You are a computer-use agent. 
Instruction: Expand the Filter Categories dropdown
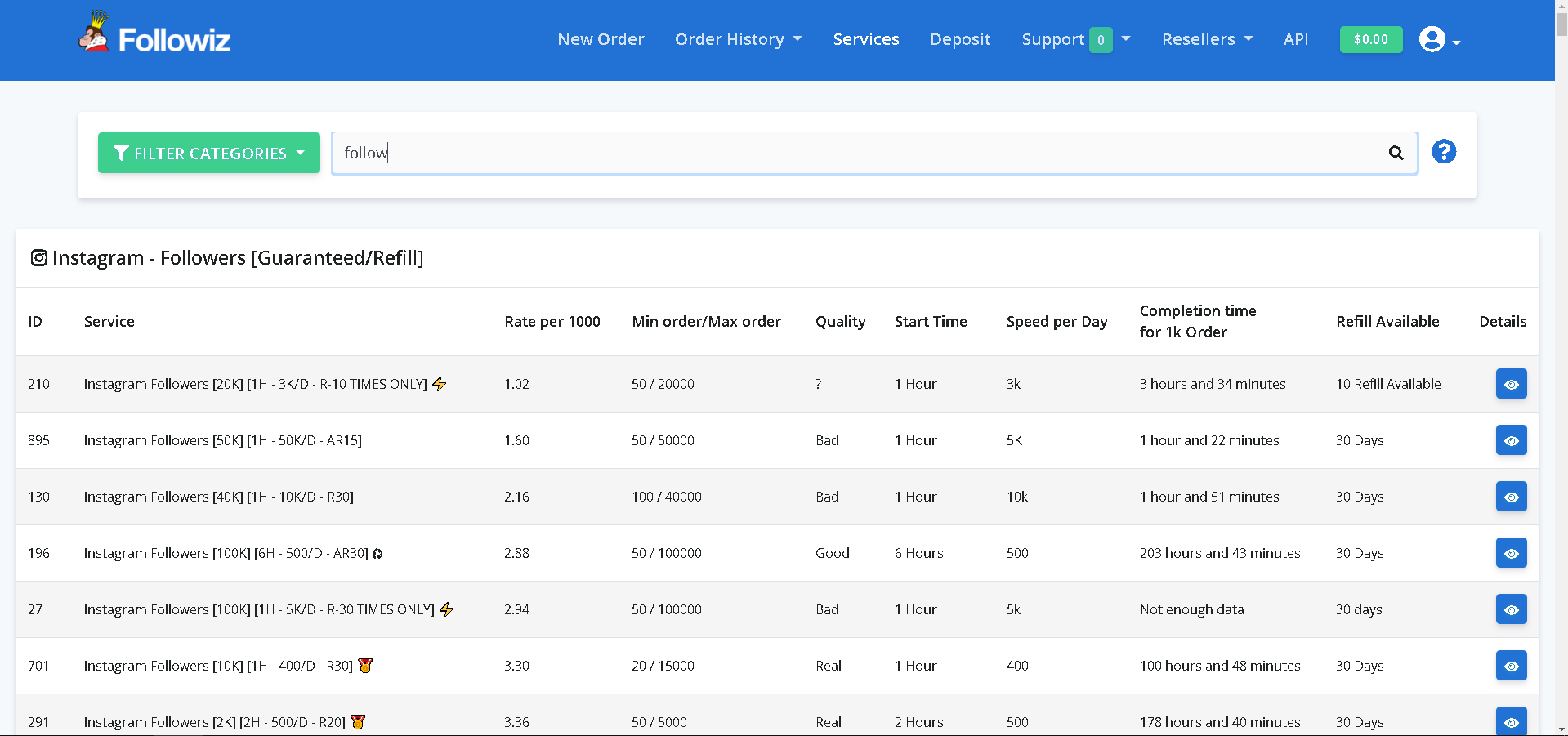(209, 153)
